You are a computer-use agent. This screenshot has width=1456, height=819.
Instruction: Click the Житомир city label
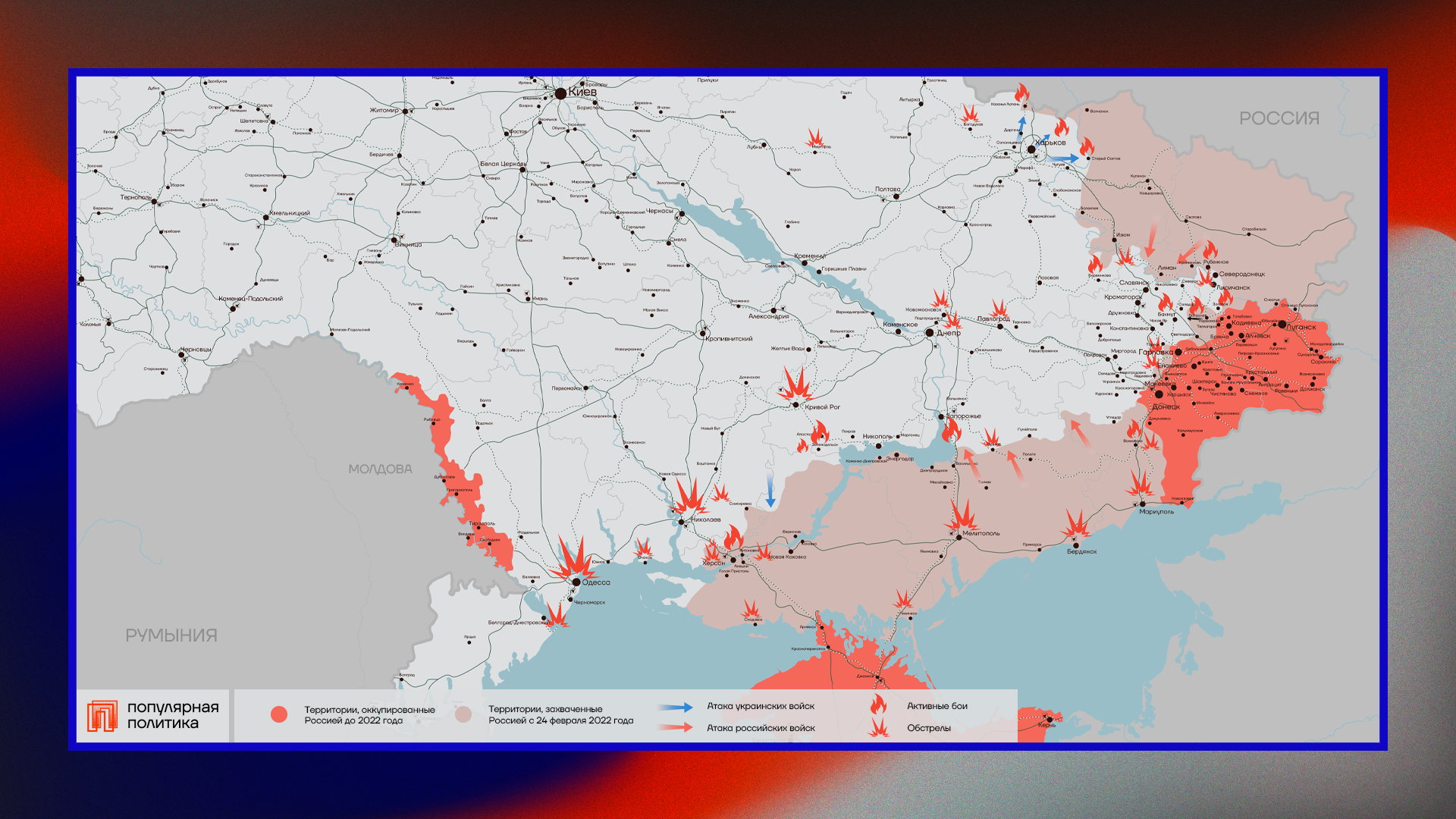tap(384, 111)
